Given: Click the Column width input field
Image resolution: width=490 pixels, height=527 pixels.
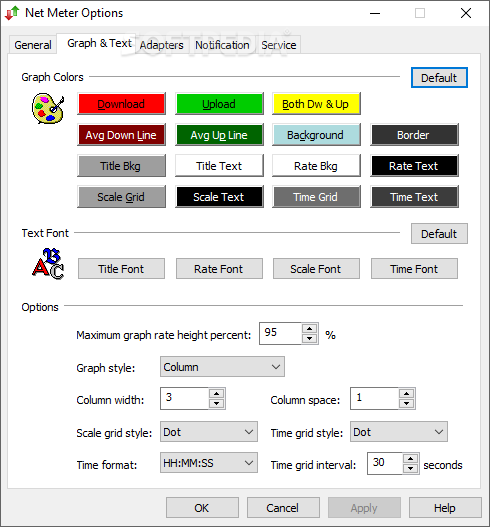Looking at the screenshot, I should click(185, 398).
